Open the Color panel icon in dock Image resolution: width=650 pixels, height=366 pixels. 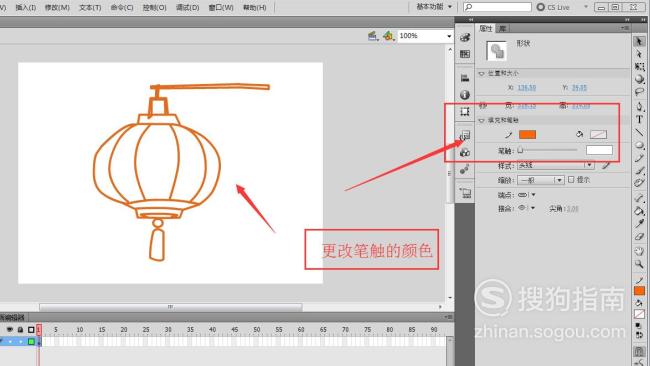pos(465,37)
